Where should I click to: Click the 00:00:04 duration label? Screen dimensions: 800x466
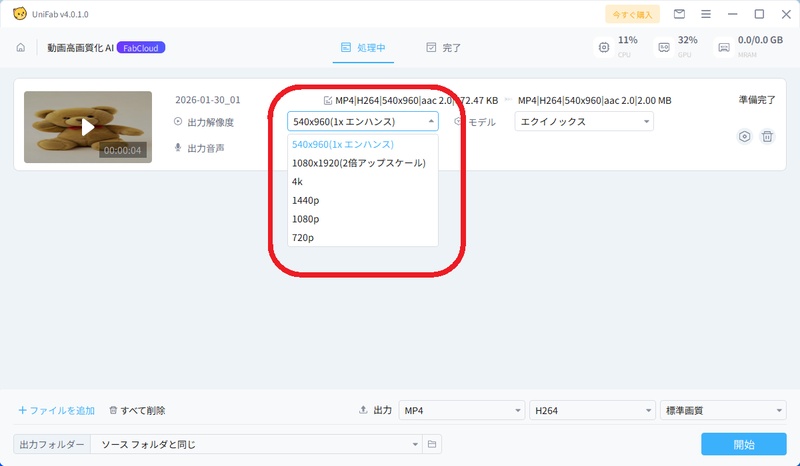pyautogui.click(x=122, y=151)
